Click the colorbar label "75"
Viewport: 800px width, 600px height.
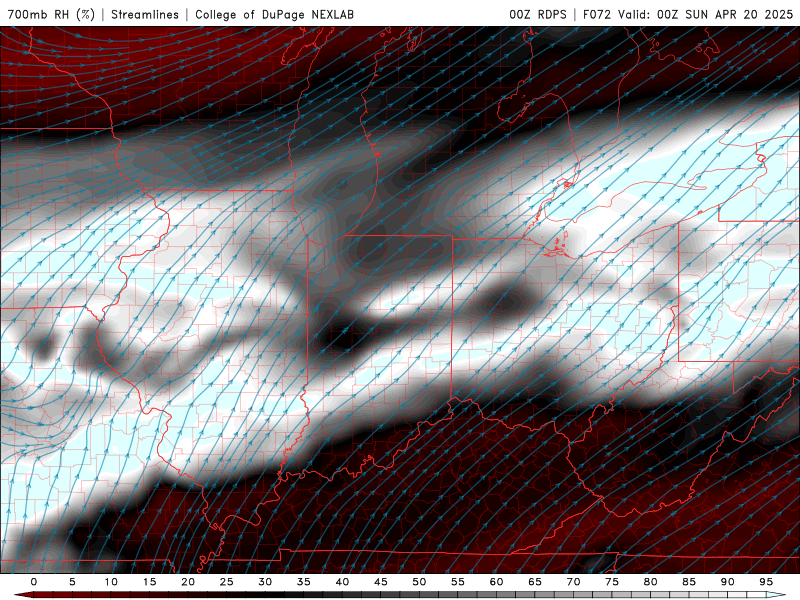click(x=612, y=582)
